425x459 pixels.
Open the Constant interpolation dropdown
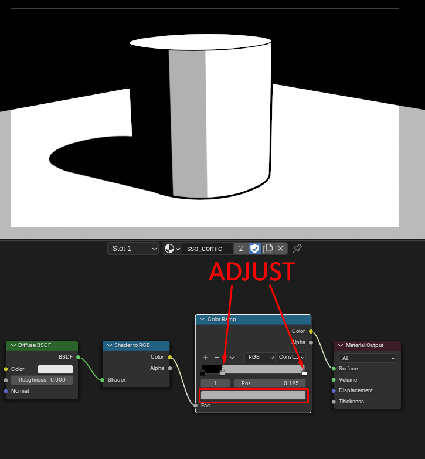(290, 357)
